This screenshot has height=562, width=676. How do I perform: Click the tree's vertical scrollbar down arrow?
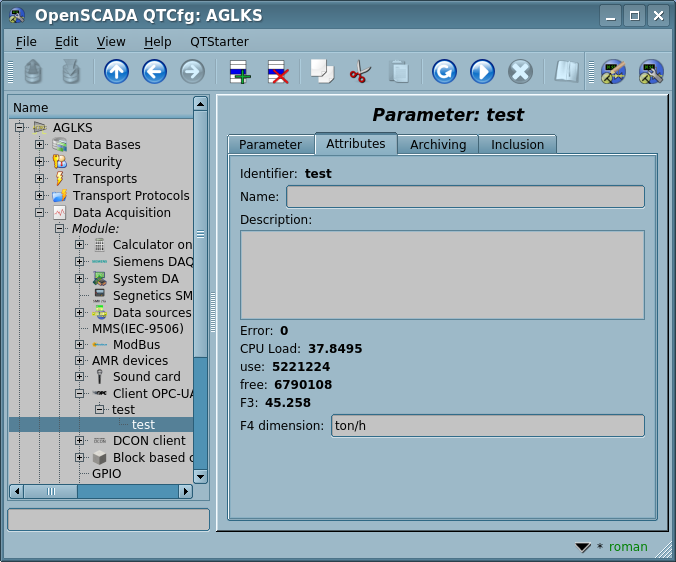coord(200,477)
